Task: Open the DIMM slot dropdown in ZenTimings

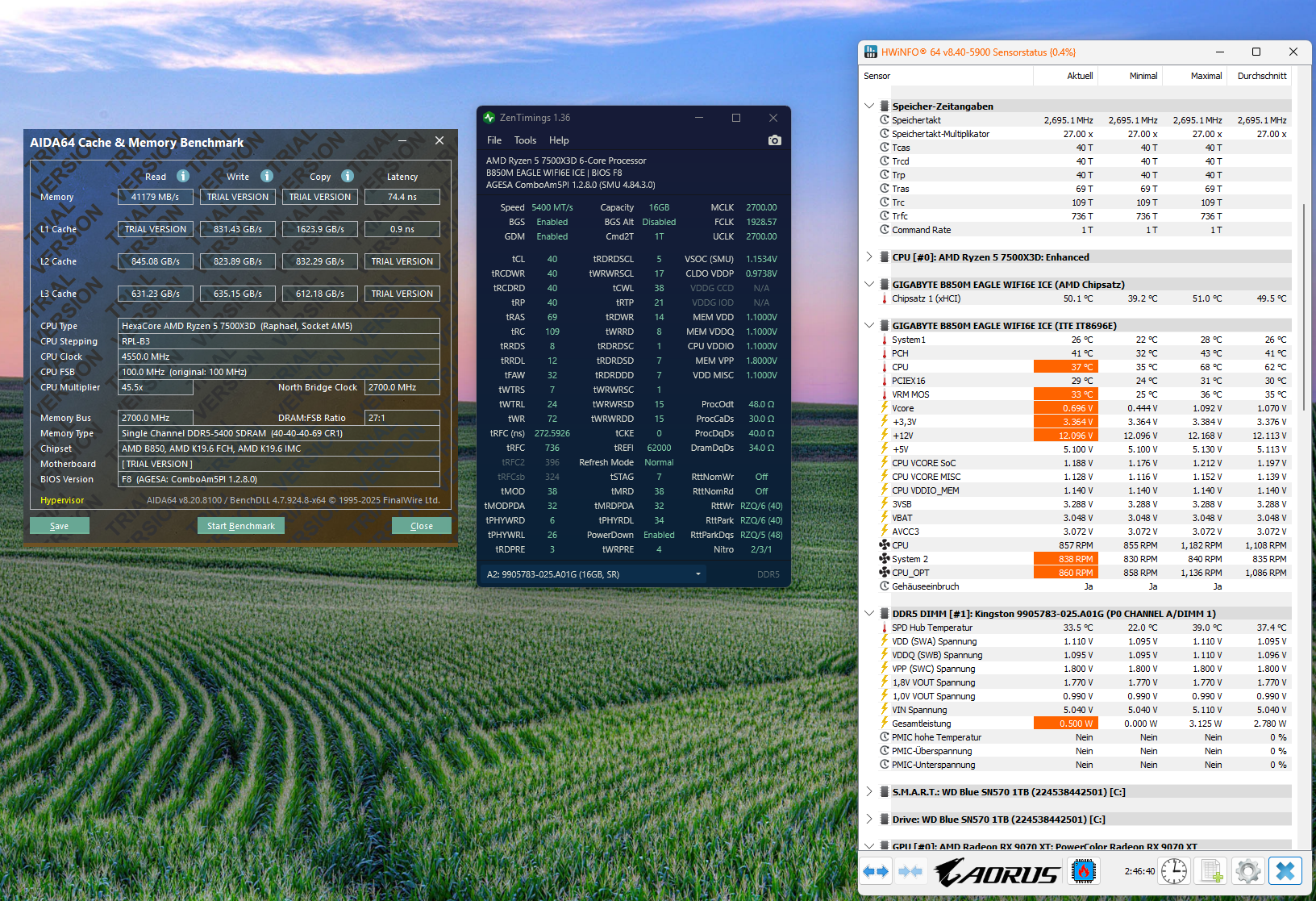Action: (593, 574)
